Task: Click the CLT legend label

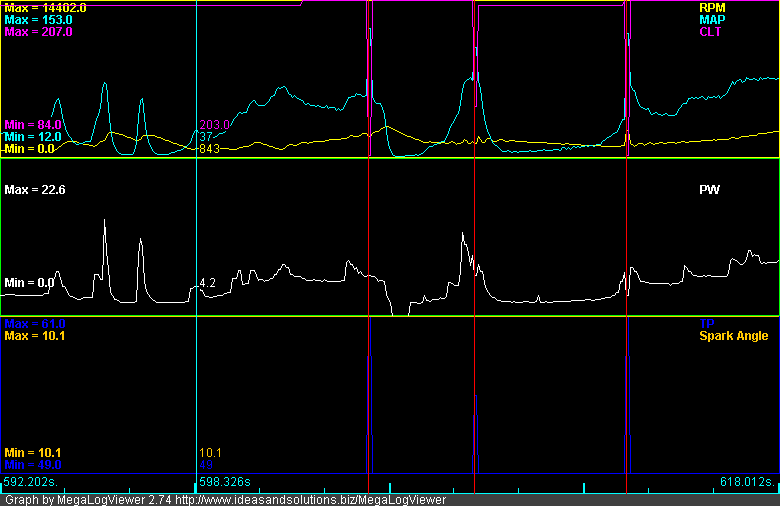Action: tap(711, 32)
